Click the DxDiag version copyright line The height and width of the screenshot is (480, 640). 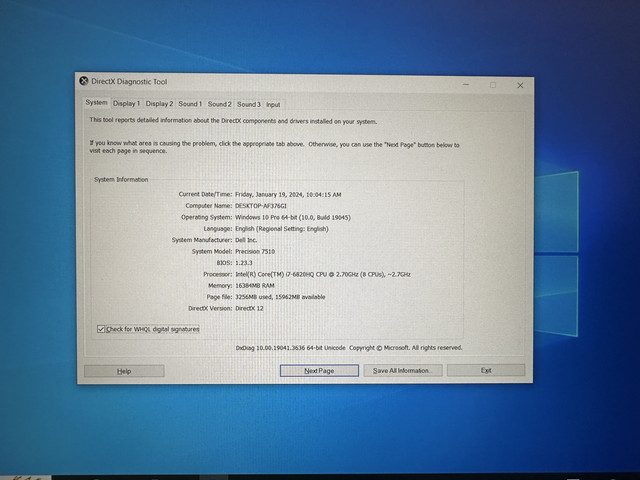point(349,348)
